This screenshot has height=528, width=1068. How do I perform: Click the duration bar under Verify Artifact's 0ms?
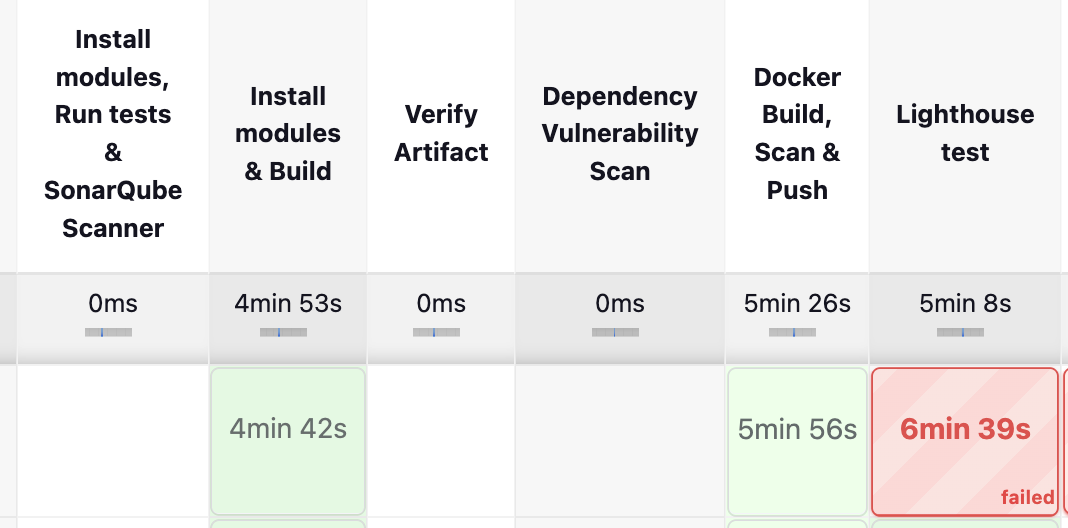click(x=437, y=332)
